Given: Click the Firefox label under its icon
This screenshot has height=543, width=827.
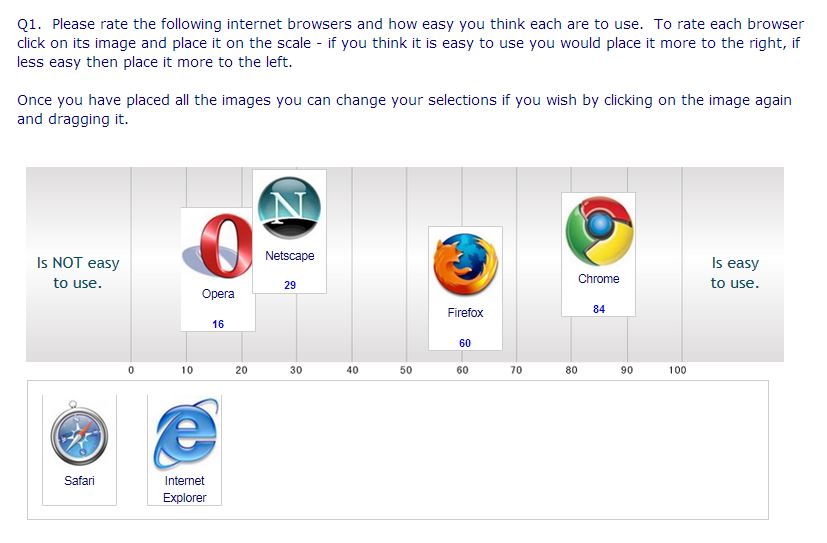Looking at the screenshot, I should [x=465, y=313].
